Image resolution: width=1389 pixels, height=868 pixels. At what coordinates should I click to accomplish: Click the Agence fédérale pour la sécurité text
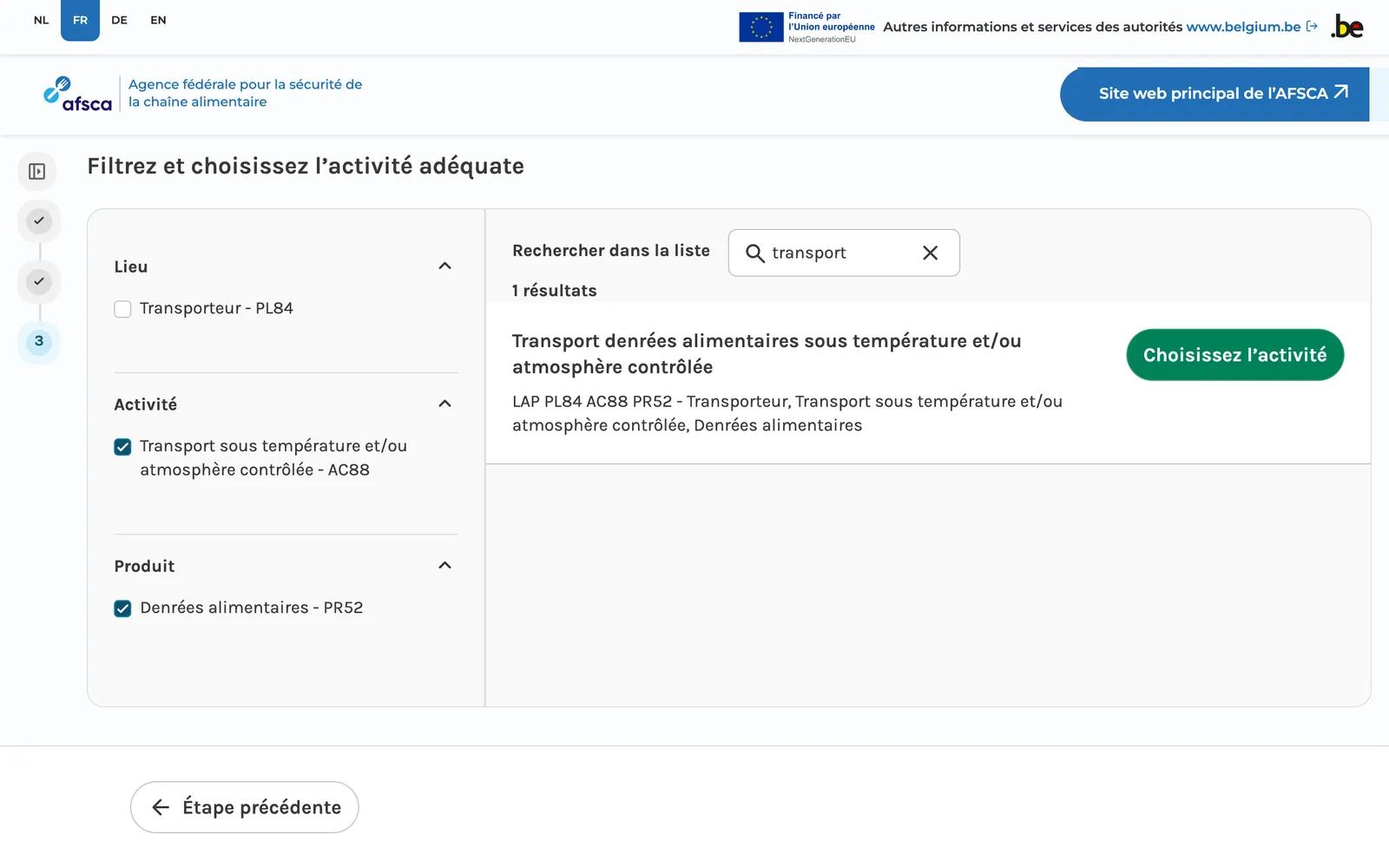coord(245,93)
